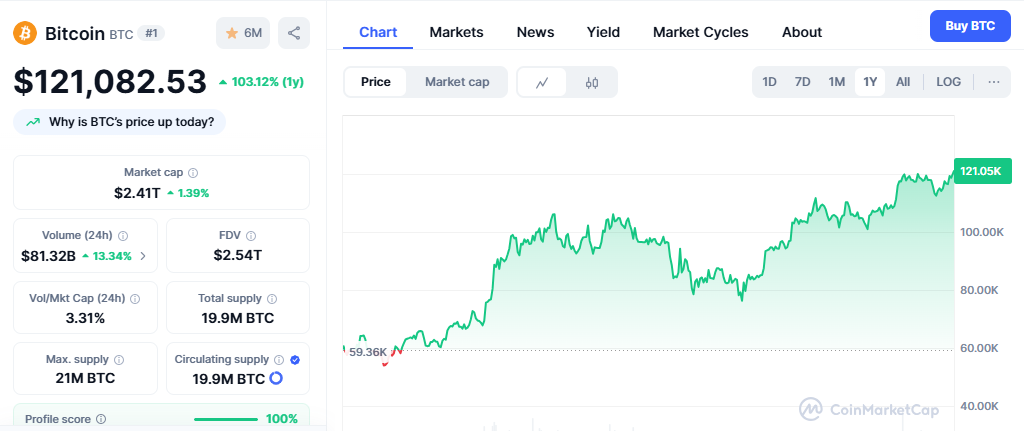
Task: Open the Market Cycles tab
Action: point(701,32)
